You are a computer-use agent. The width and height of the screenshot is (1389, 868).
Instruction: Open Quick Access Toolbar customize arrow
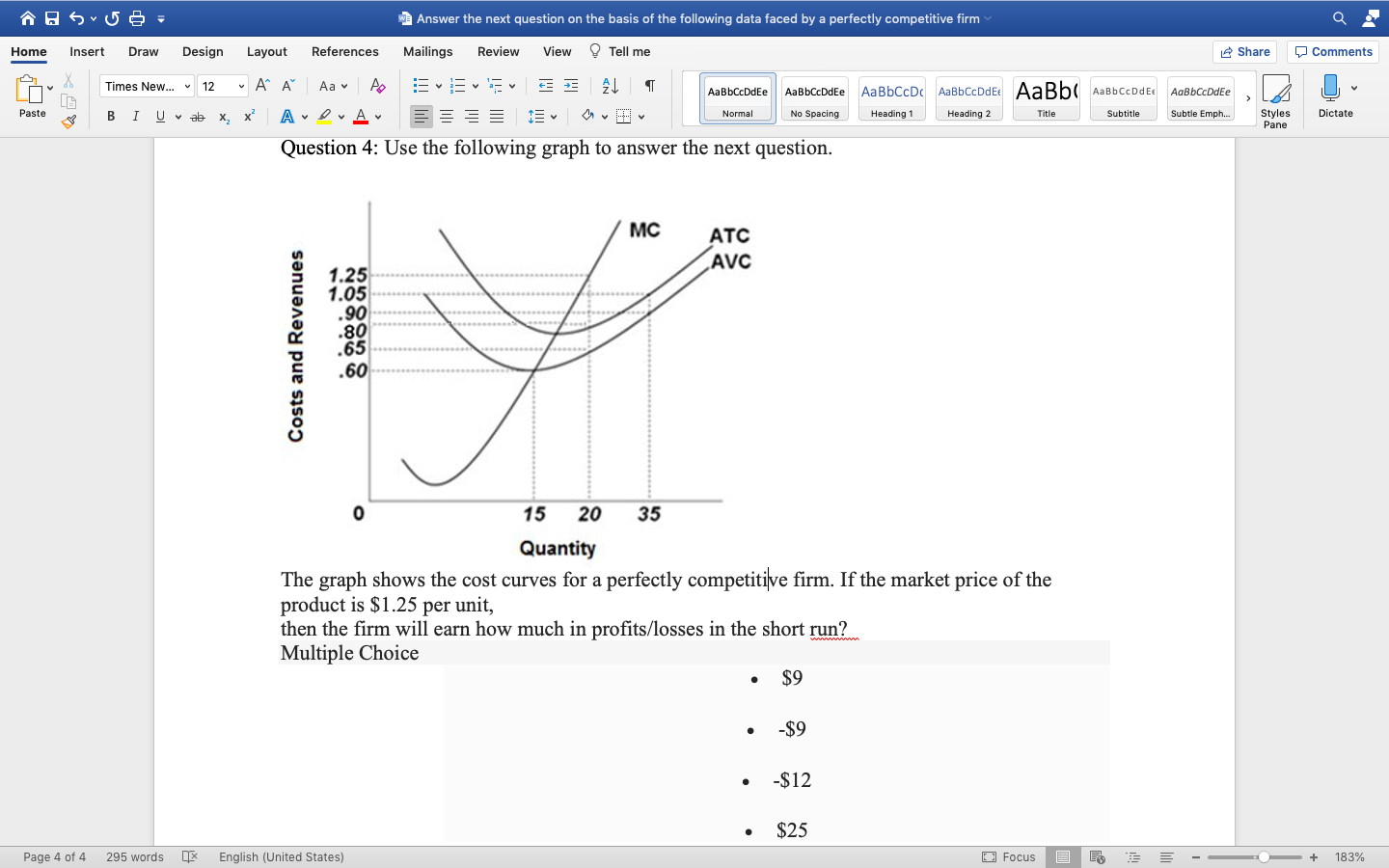161,18
